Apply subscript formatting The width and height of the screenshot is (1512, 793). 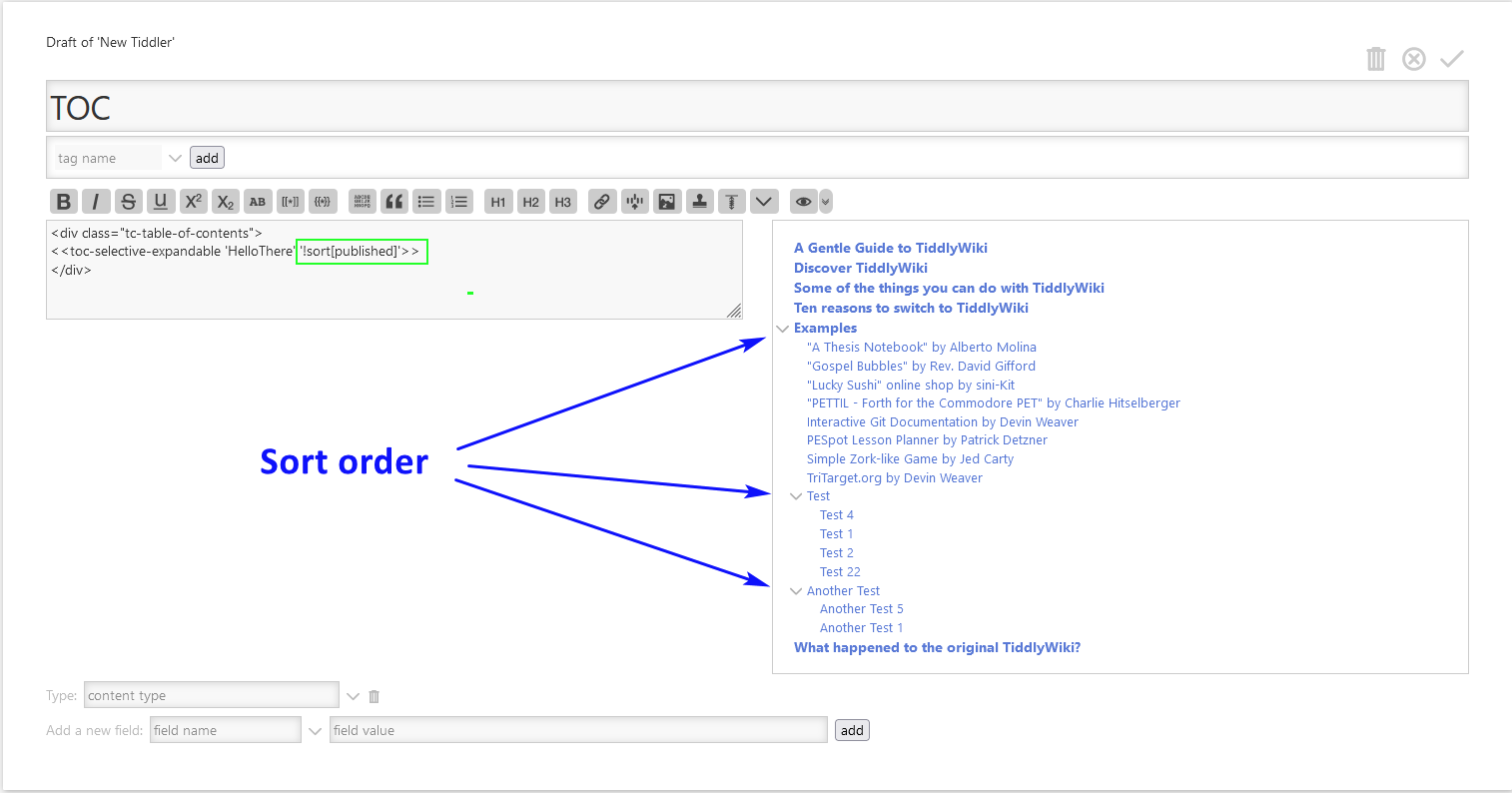tap(226, 202)
